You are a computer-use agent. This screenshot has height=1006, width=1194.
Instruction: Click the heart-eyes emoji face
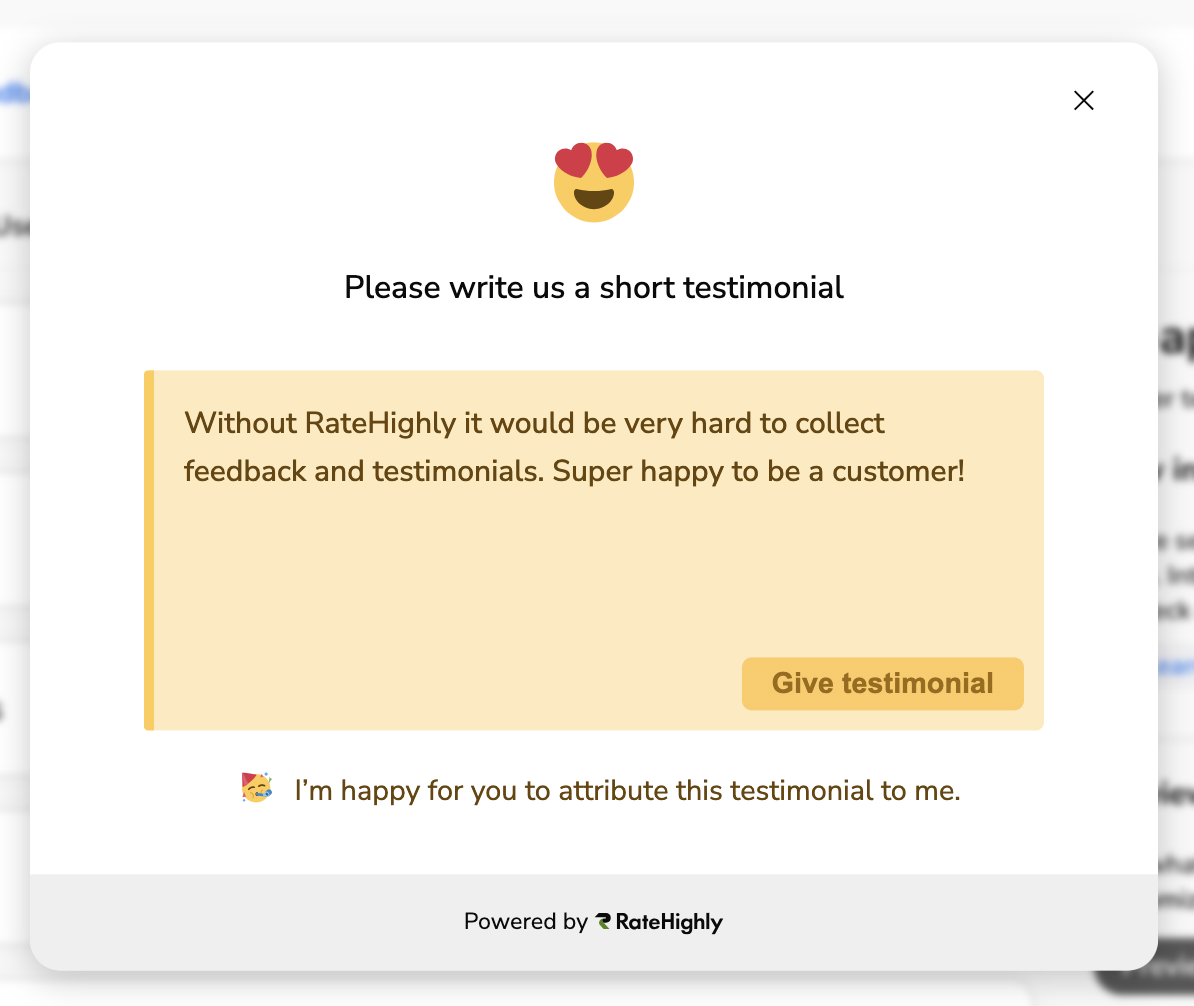click(x=594, y=181)
